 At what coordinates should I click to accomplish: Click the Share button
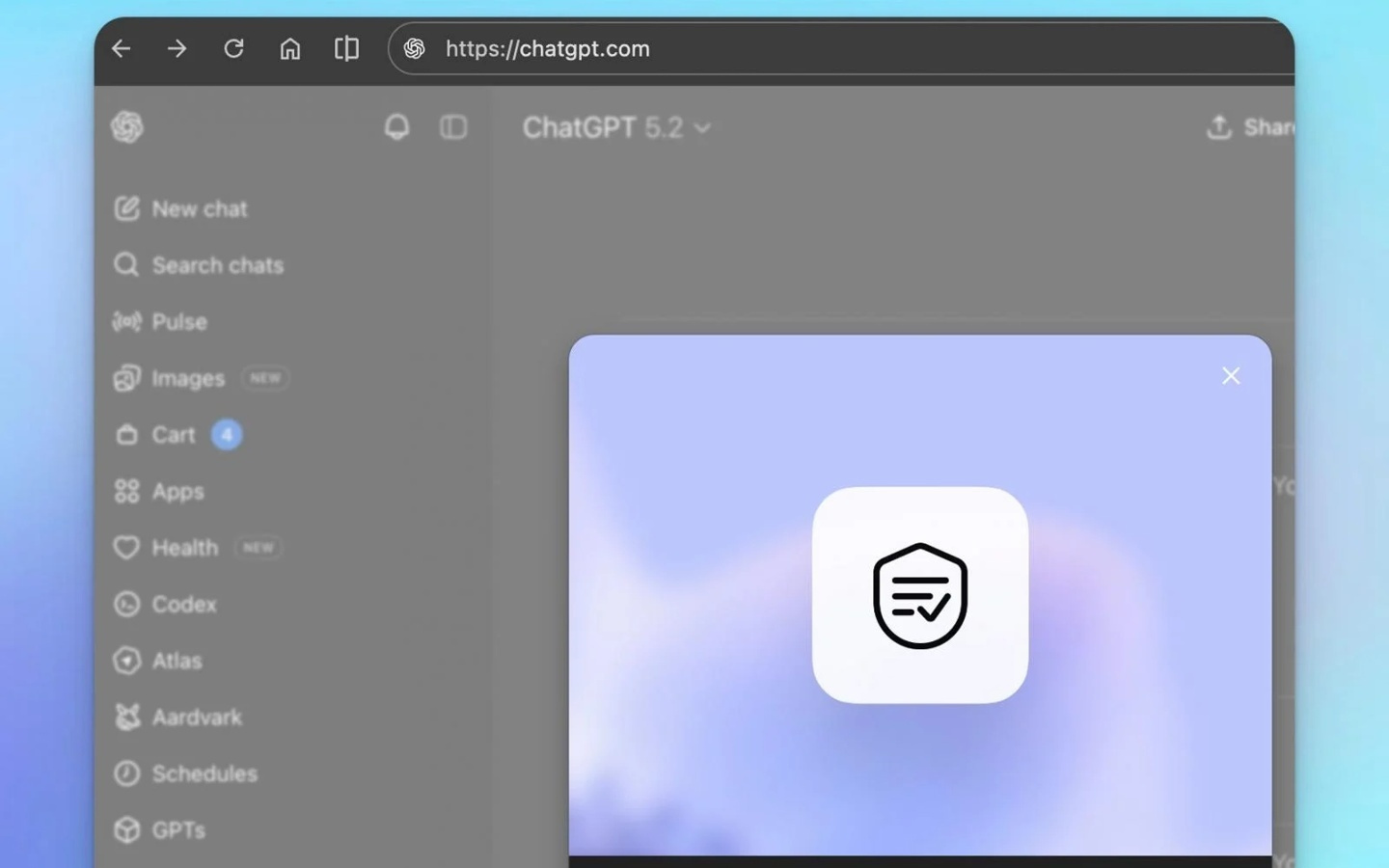1250,127
